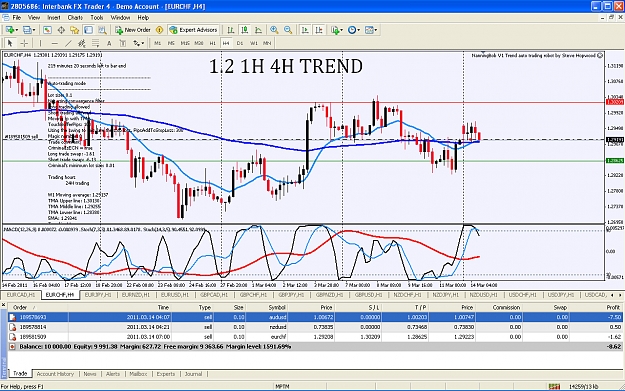
Task: Select the cursor pointer tool
Action: pyautogui.click(x=10, y=43)
